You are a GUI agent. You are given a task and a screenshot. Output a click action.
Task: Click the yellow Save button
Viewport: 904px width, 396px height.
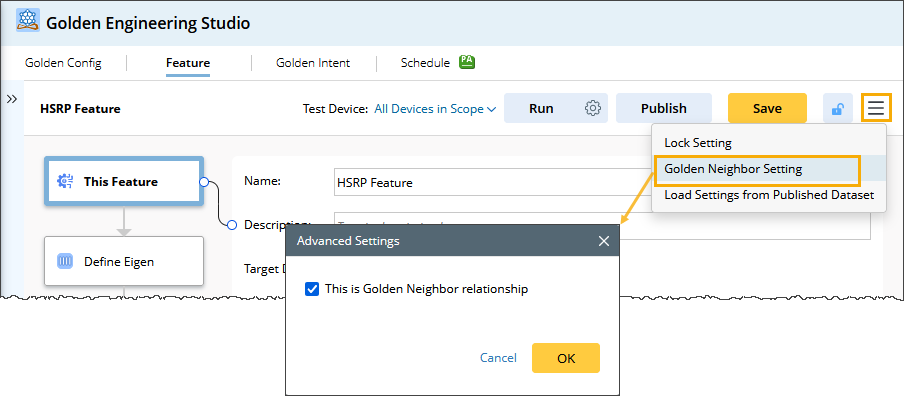click(x=767, y=108)
